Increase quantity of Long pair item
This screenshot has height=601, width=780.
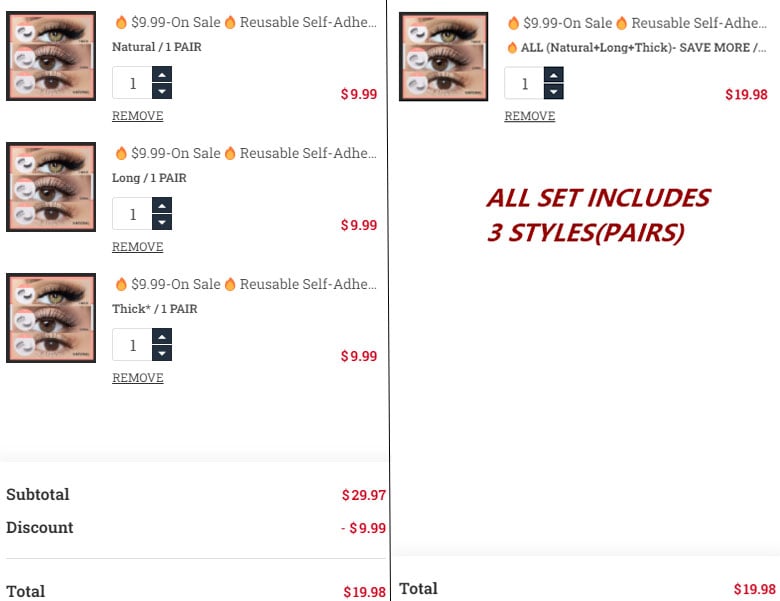click(162, 206)
